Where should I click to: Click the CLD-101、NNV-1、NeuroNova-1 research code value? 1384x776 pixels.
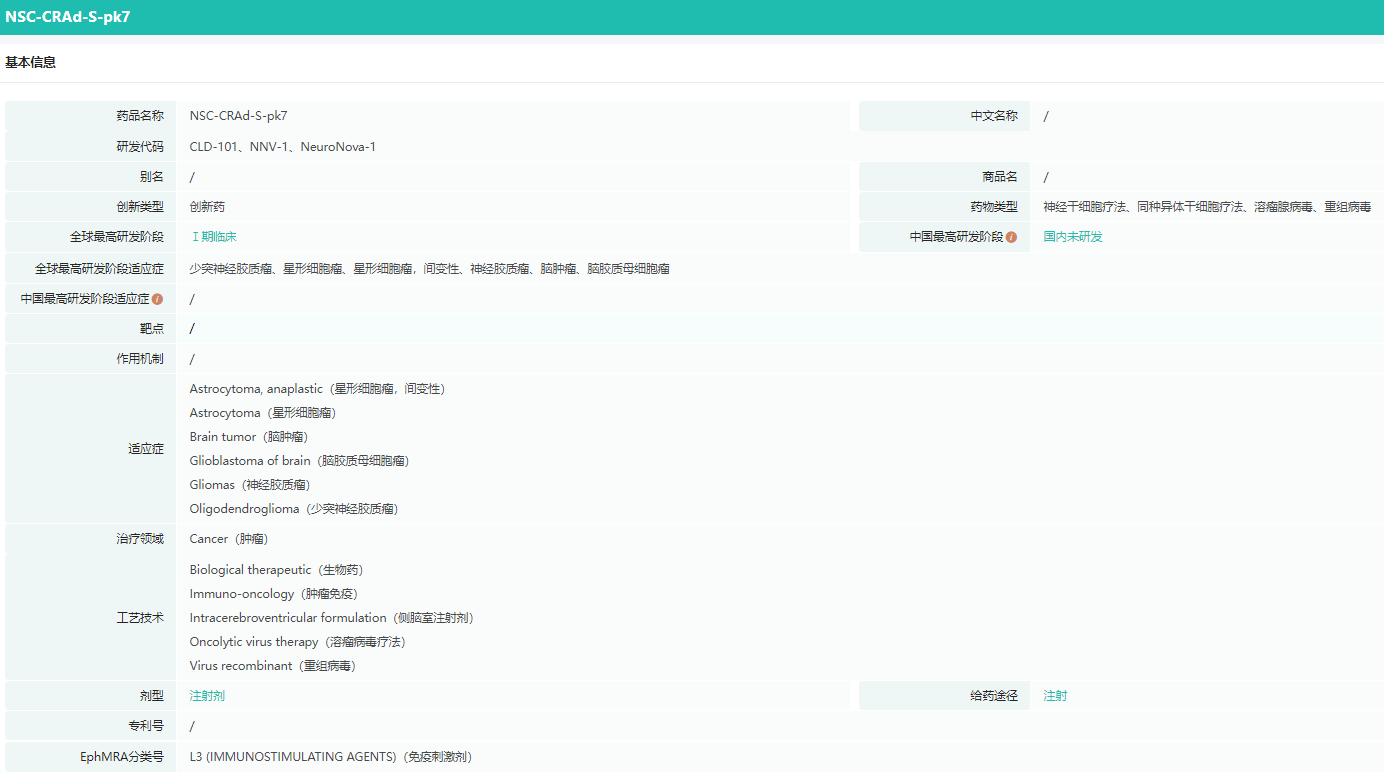click(x=282, y=147)
